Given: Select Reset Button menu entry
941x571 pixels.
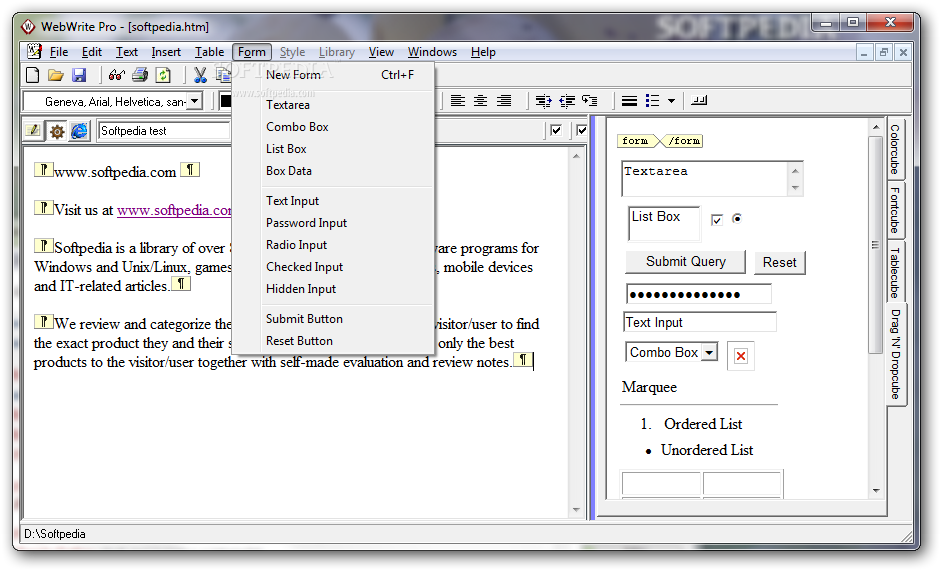Looking at the screenshot, I should pyautogui.click(x=333, y=341).
